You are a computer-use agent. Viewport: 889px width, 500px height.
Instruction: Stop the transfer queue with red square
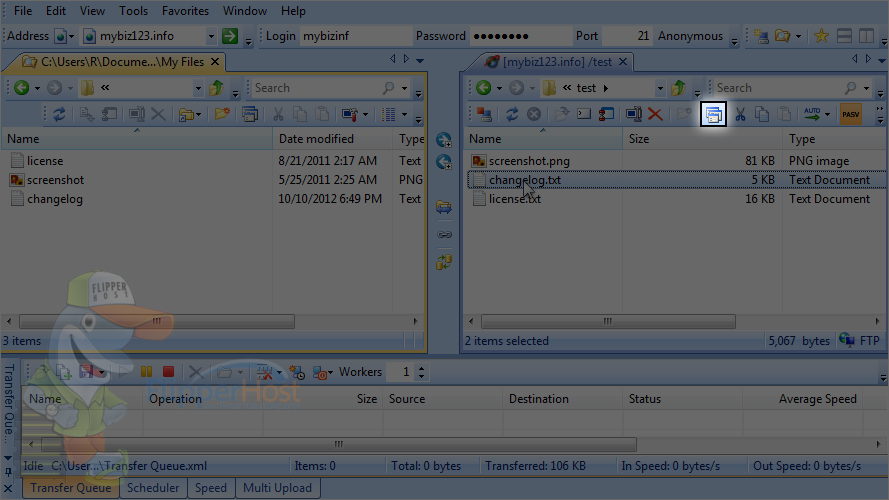[168, 372]
